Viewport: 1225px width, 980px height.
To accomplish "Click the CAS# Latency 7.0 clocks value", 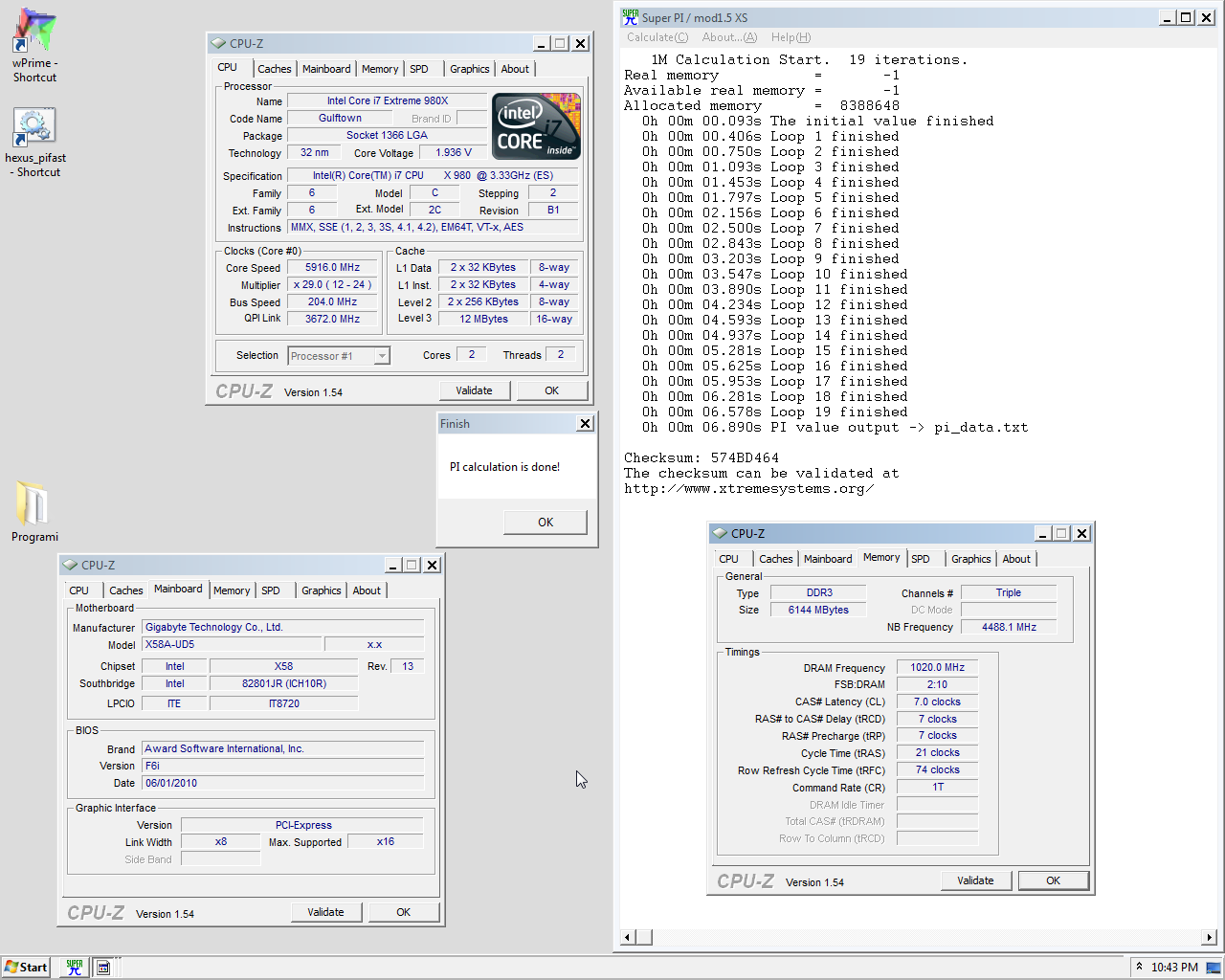I will point(937,702).
